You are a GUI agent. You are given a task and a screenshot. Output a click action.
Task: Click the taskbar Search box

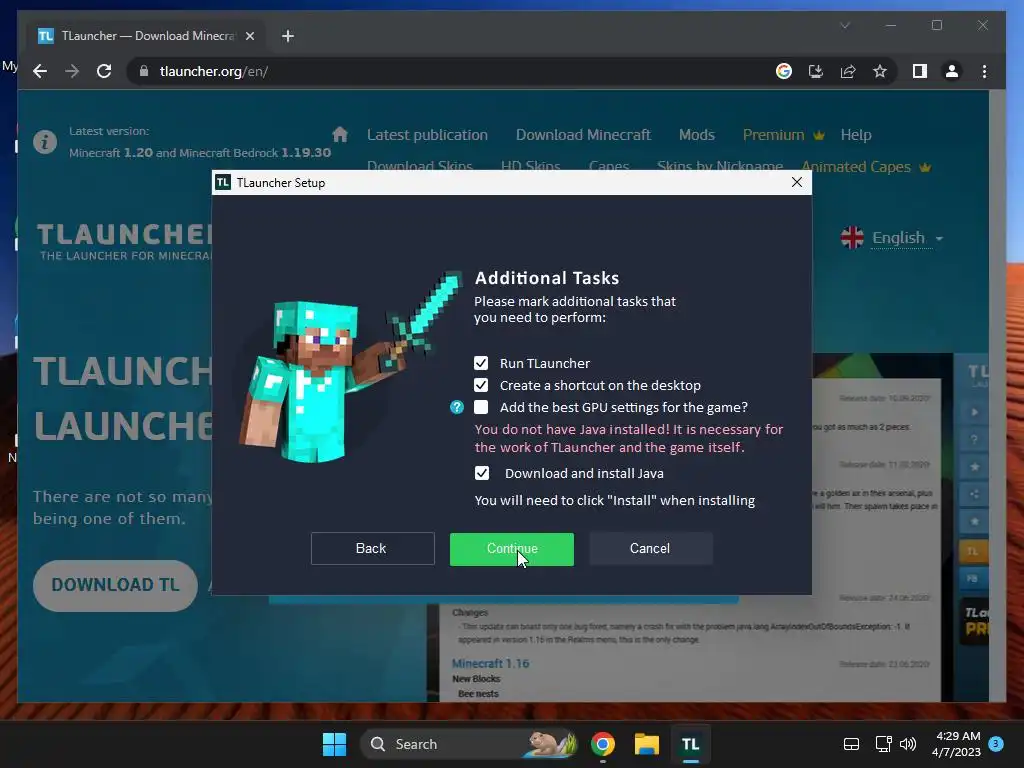[469, 744]
